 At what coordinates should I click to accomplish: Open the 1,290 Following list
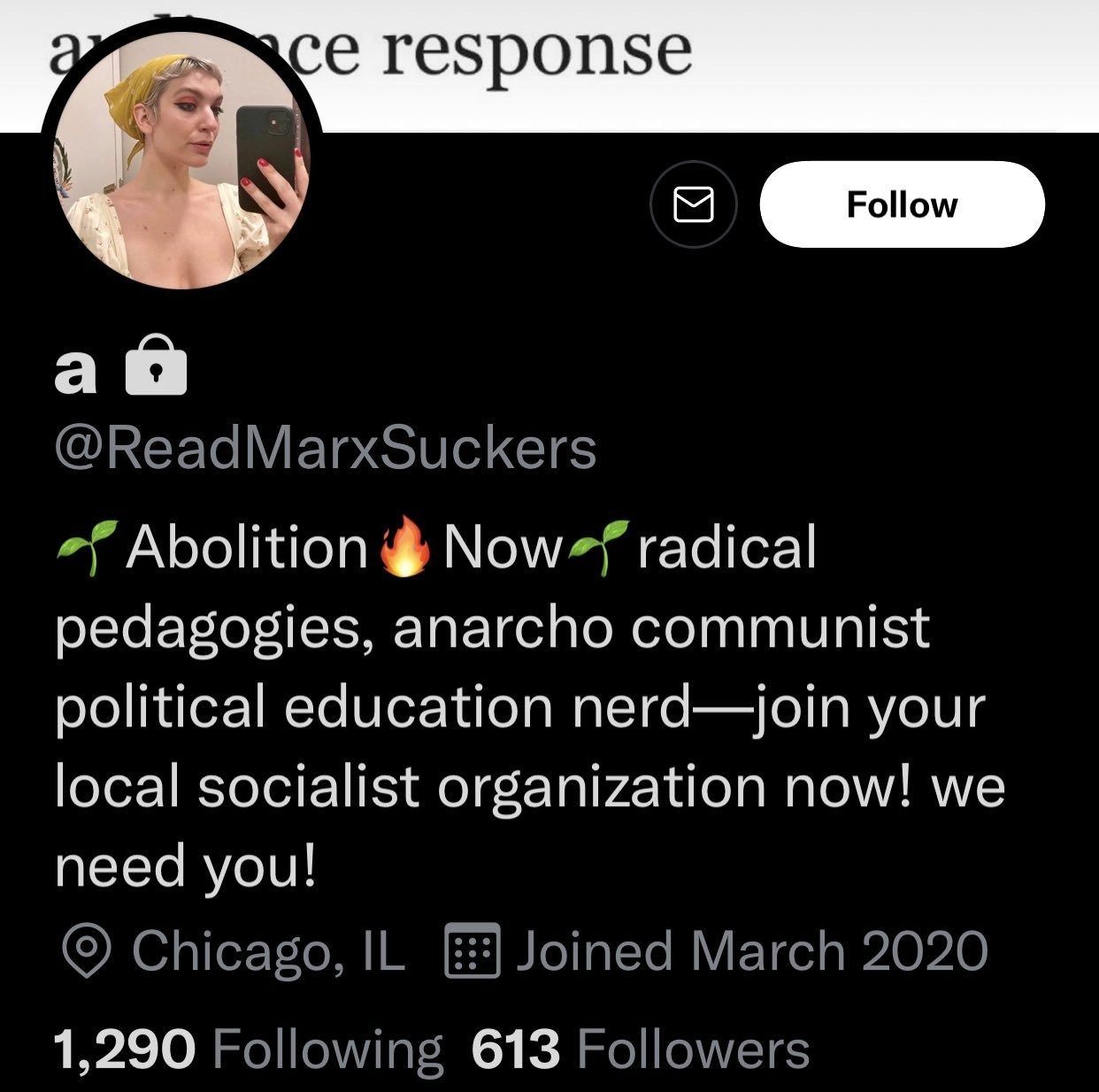point(249,1050)
